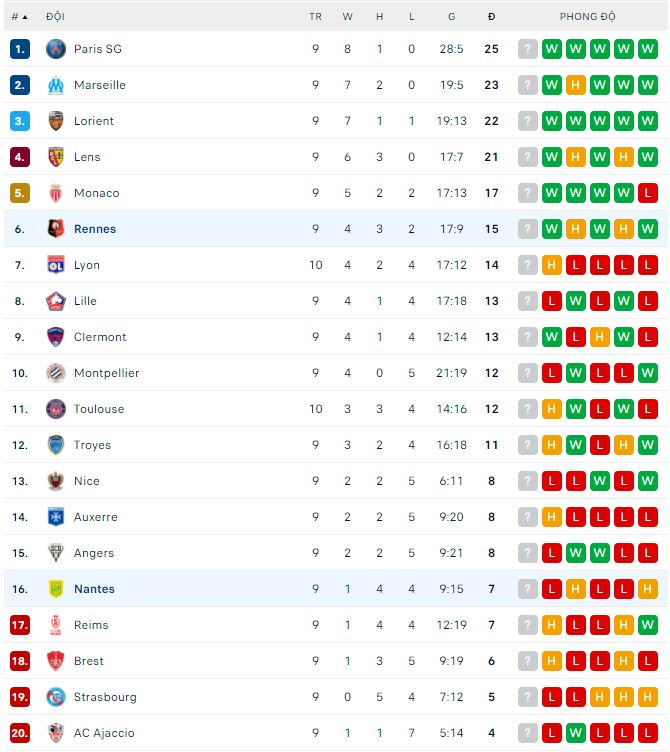
Task: Click the Strasbourg club crest
Action: click(56, 697)
